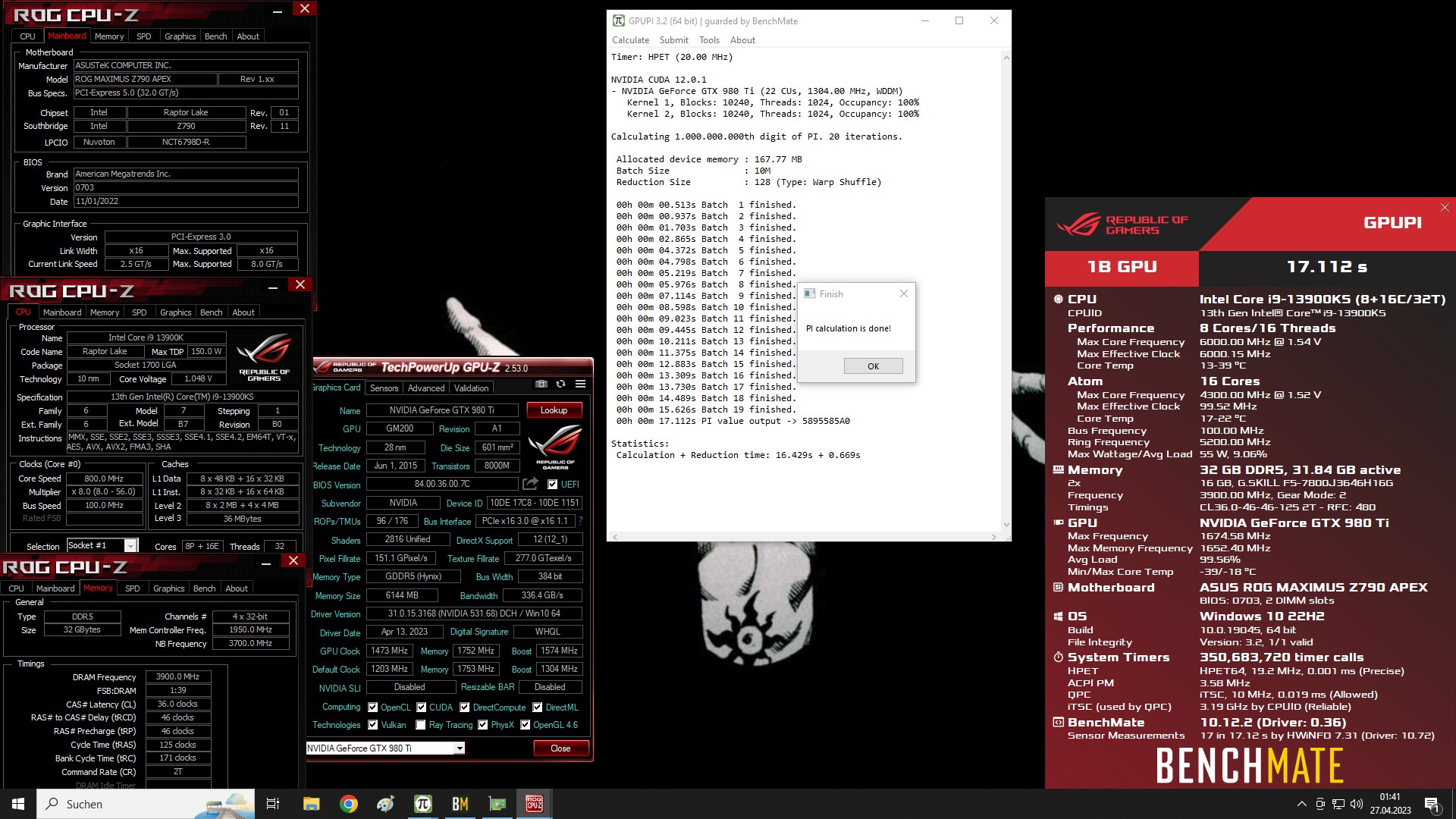Open GPU-Z from the taskbar graphics card icon
This screenshot has width=1456, height=819.
tap(497, 804)
